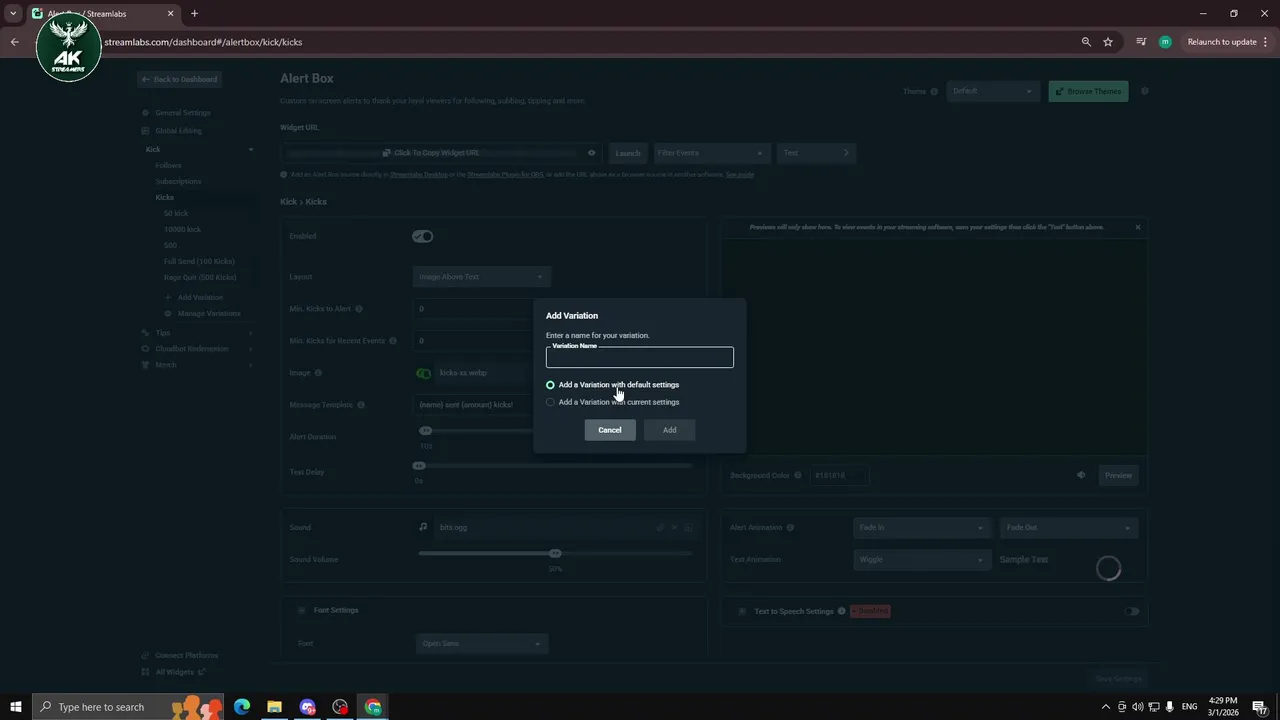This screenshot has width=1280, height=720.
Task: Open General Settings in sidebar
Action: 183,113
